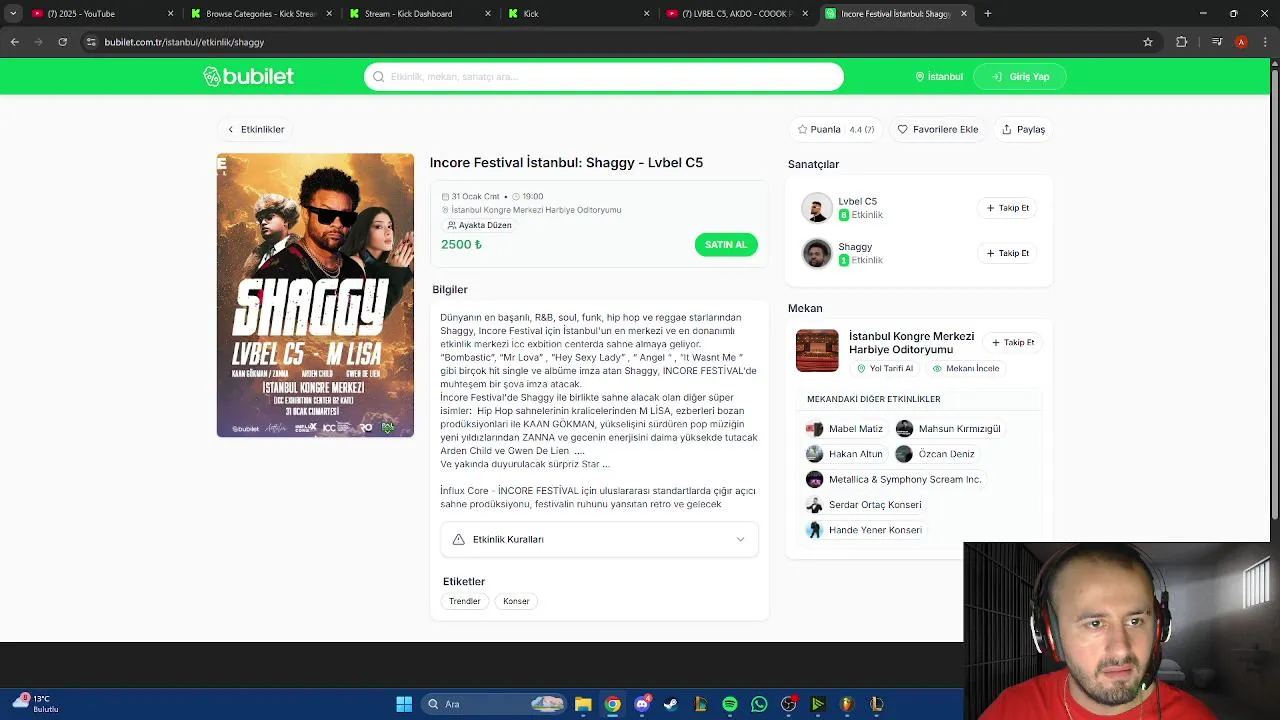Open WhatsApp from the taskbar

point(759,704)
